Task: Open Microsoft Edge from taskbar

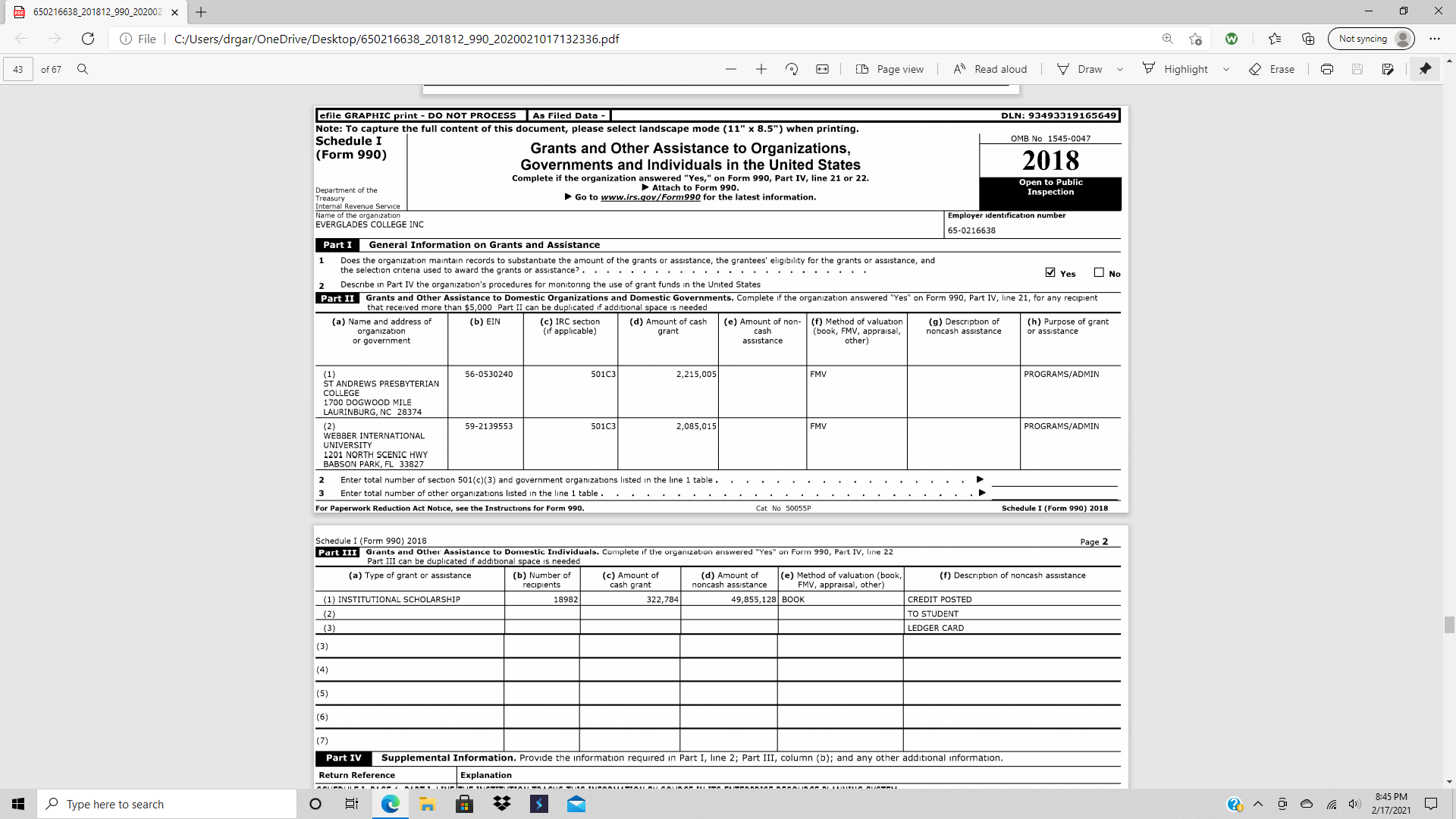Action: click(x=390, y=804)
